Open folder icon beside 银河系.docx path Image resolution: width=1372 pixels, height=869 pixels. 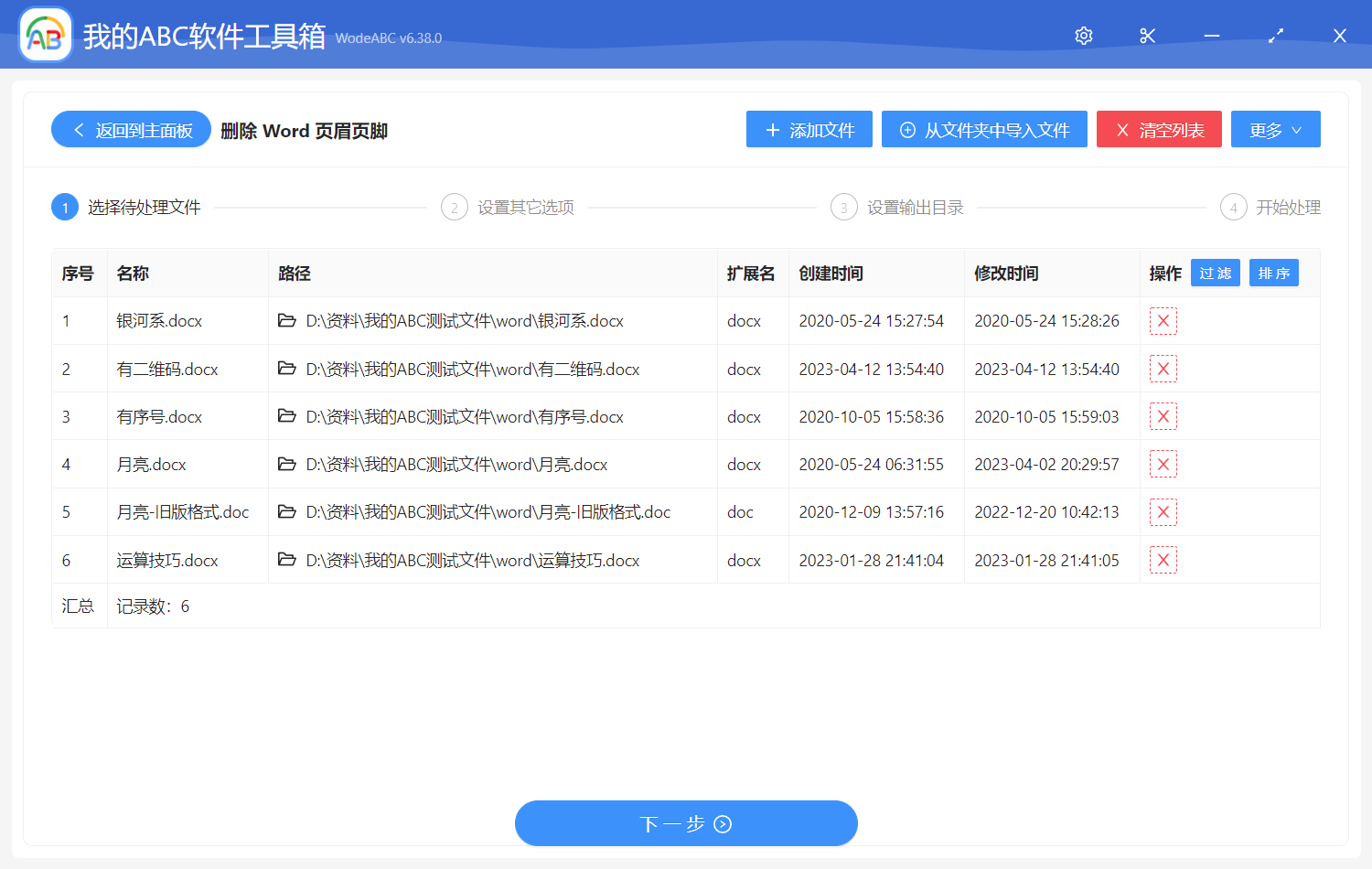286,320
